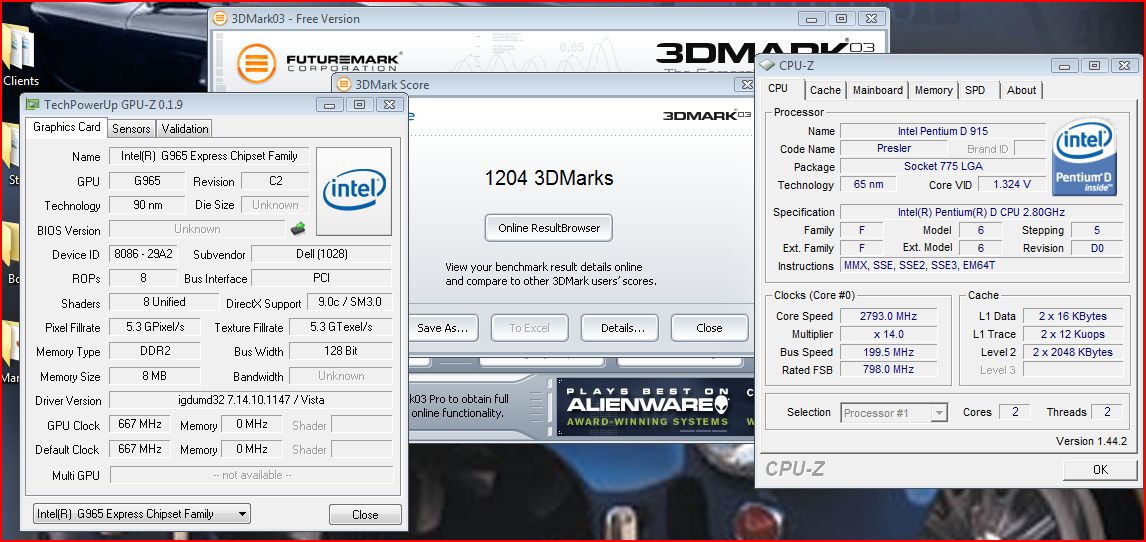The width and height of the screenshot is (1146, 542).
Task: Click the Pentium D logo in CPU-Z
Action: (x=1084, y=159)
